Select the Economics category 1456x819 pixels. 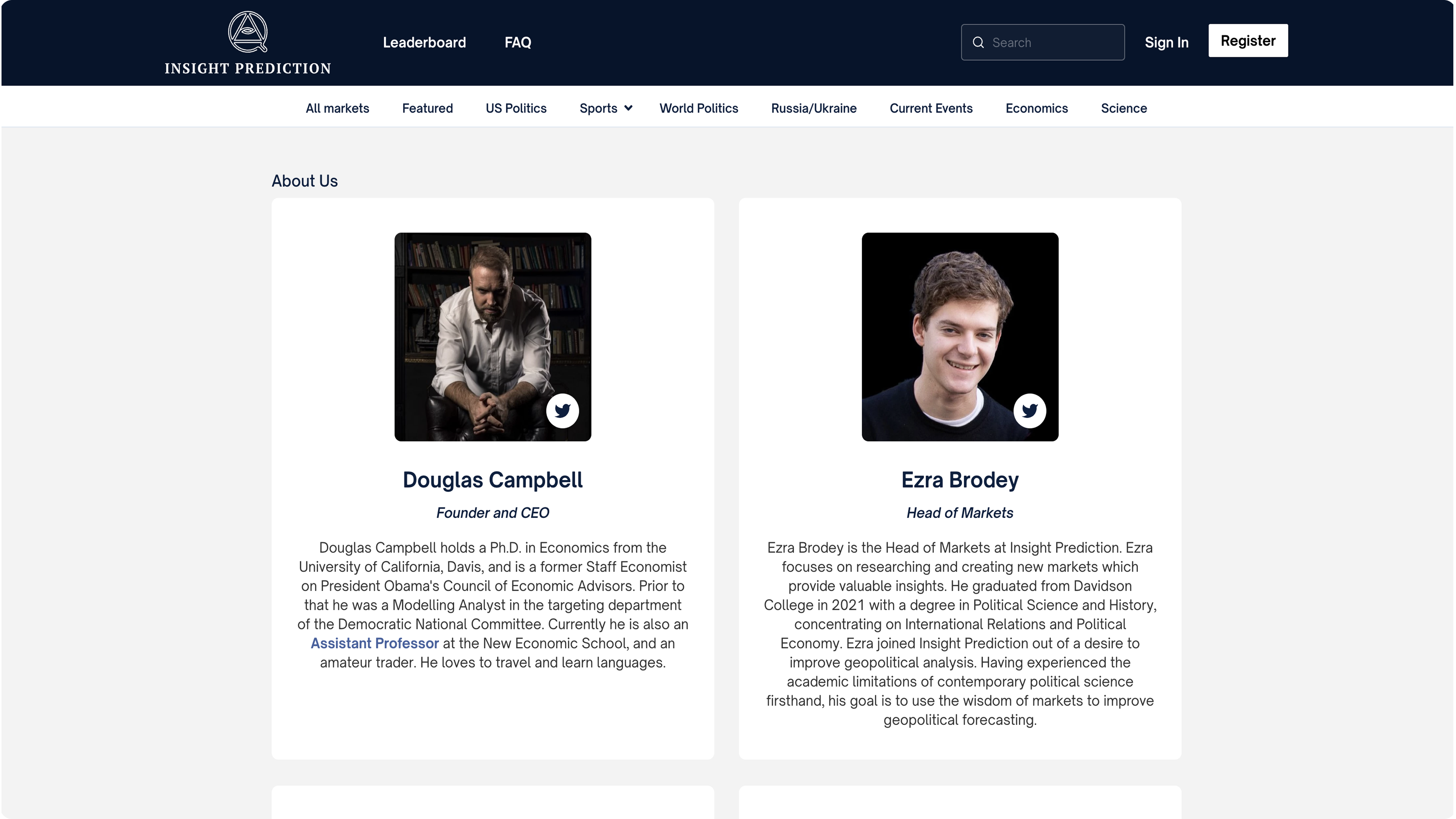[1037, 108]
